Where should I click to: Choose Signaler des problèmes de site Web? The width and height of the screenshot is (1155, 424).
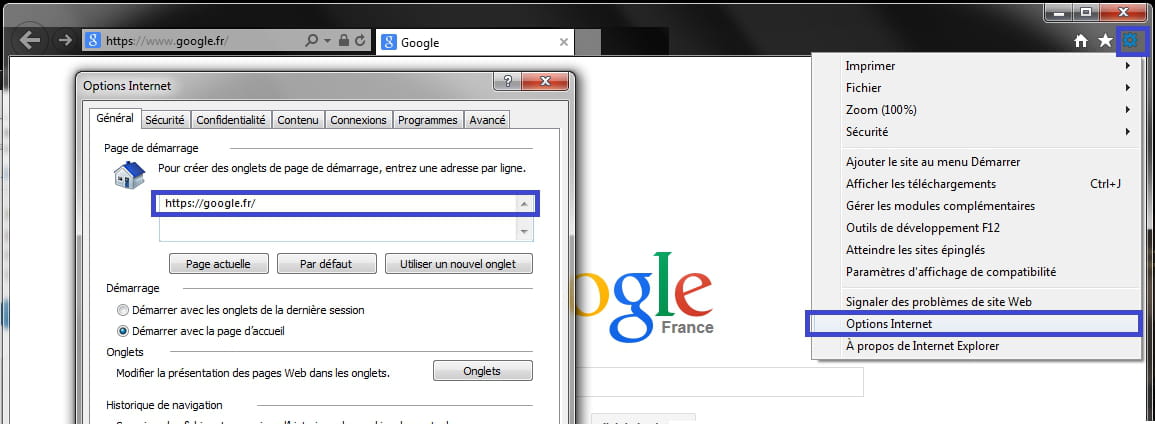pos(977,301)
